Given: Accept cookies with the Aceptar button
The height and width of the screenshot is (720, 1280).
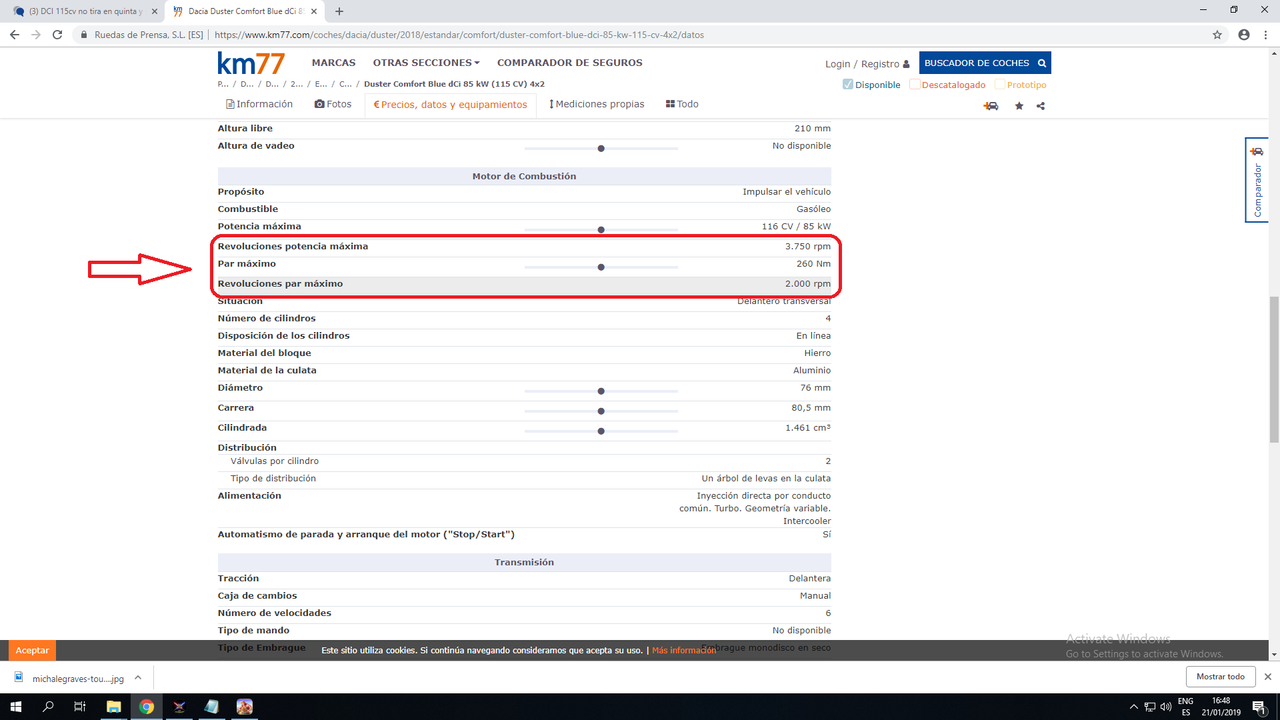Looking at the screenshot, I should pos(32,650).
